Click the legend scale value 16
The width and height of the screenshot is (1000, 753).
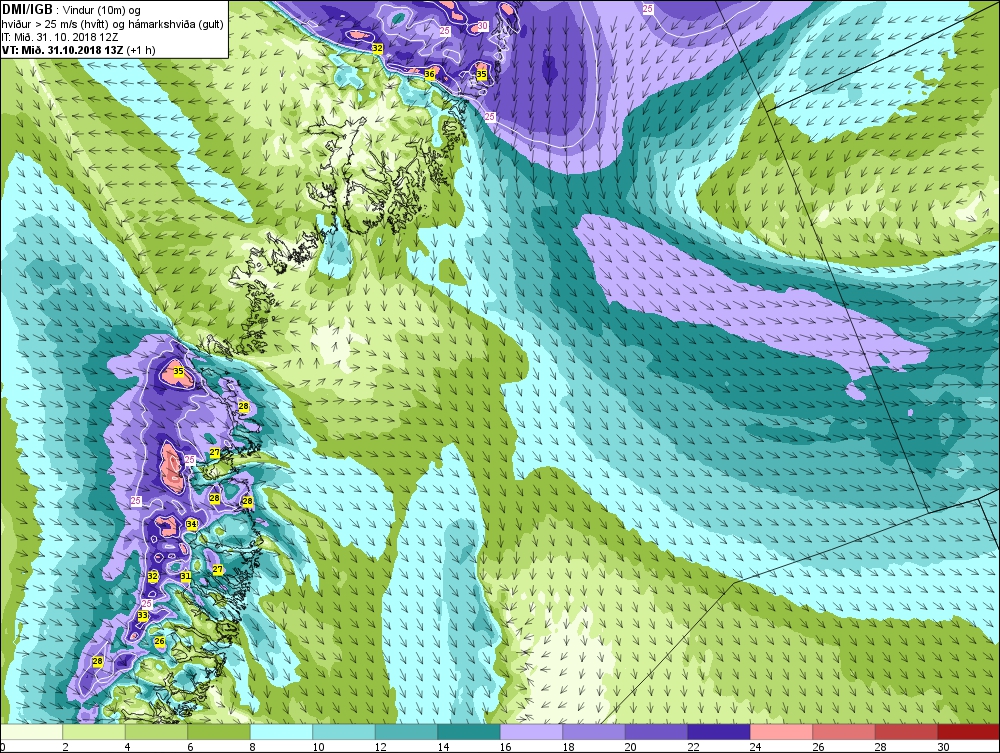coord(506,747)
